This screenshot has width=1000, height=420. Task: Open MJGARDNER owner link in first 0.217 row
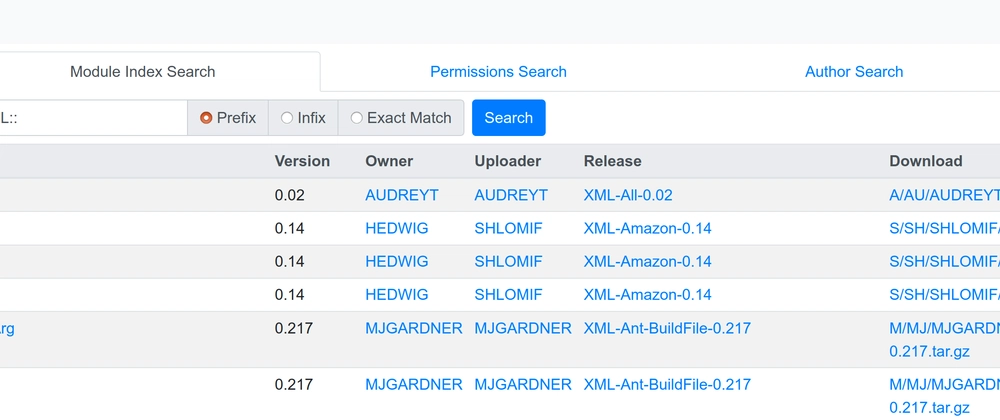pyautogui.click(x=414, y=328)
